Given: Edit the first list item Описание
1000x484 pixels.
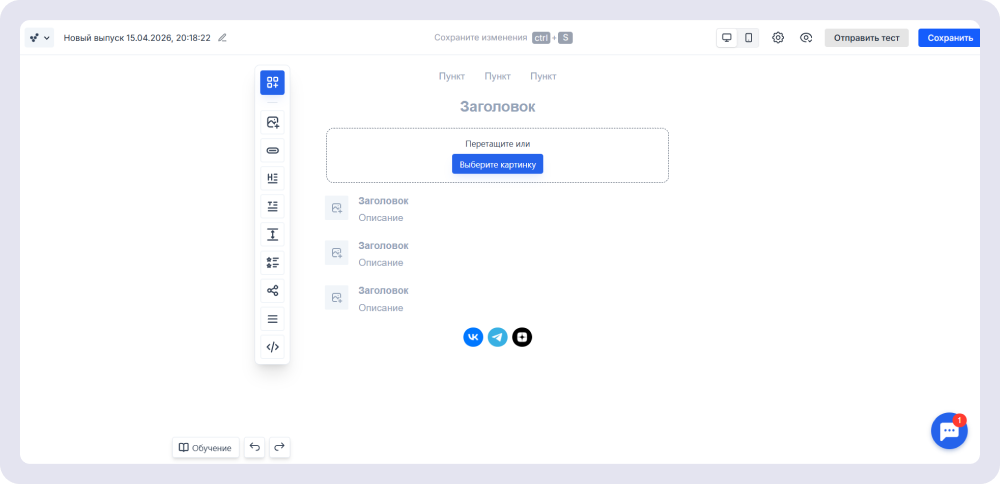Looking at the screenshot, I should pos(381,218).
